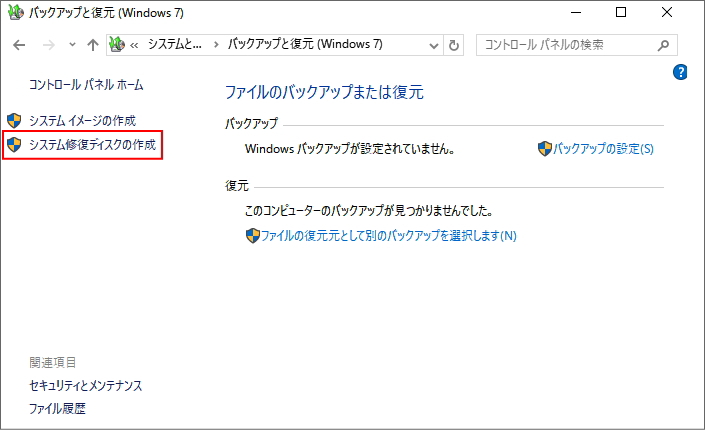Click バックアップの設定(S) link
This screenshot has width=705, height=435.
click(603, 149)
